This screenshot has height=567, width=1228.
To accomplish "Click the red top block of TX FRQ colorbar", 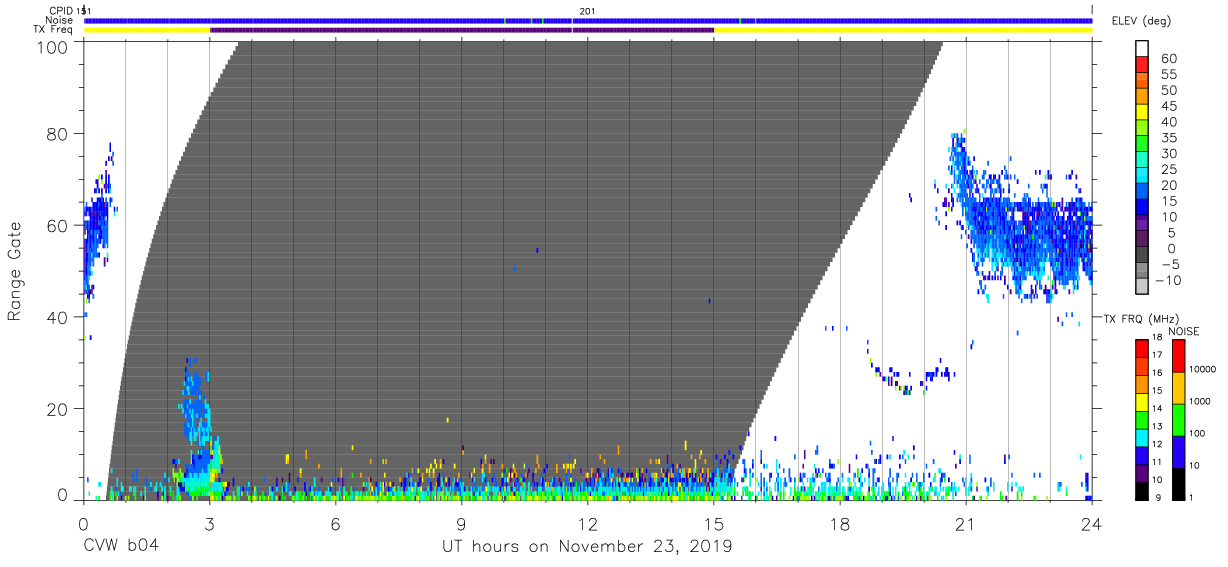I will (1142, 349).
